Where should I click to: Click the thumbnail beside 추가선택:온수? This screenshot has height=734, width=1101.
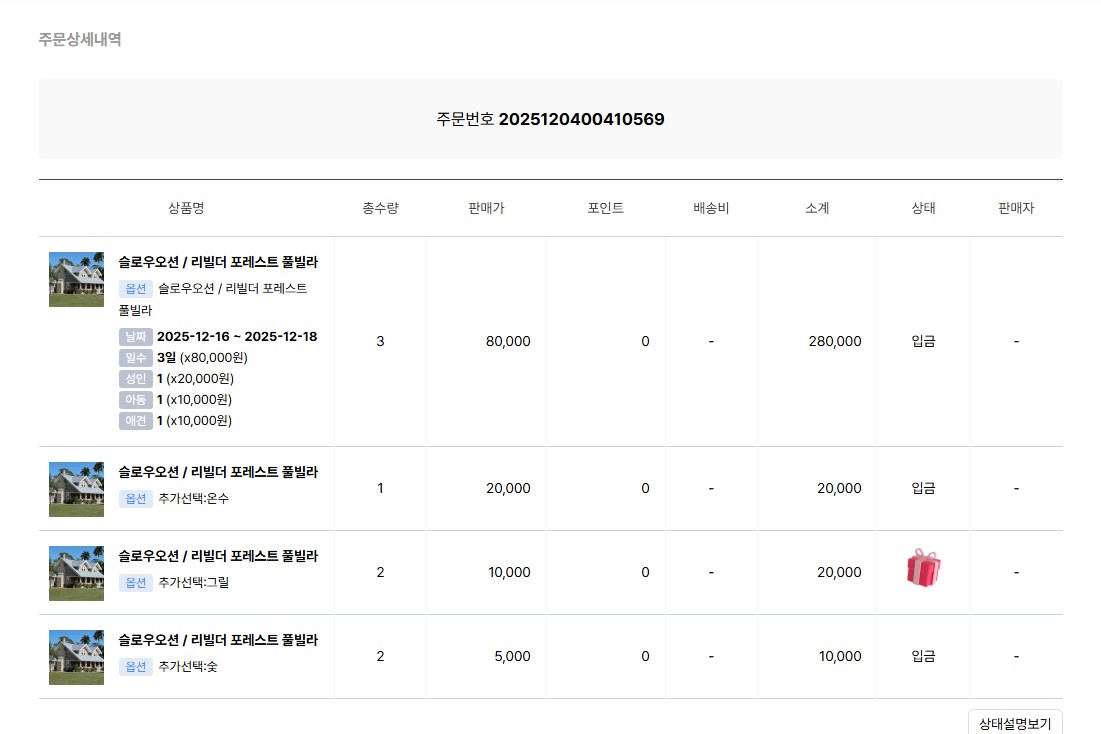click(x=76, y=489)
